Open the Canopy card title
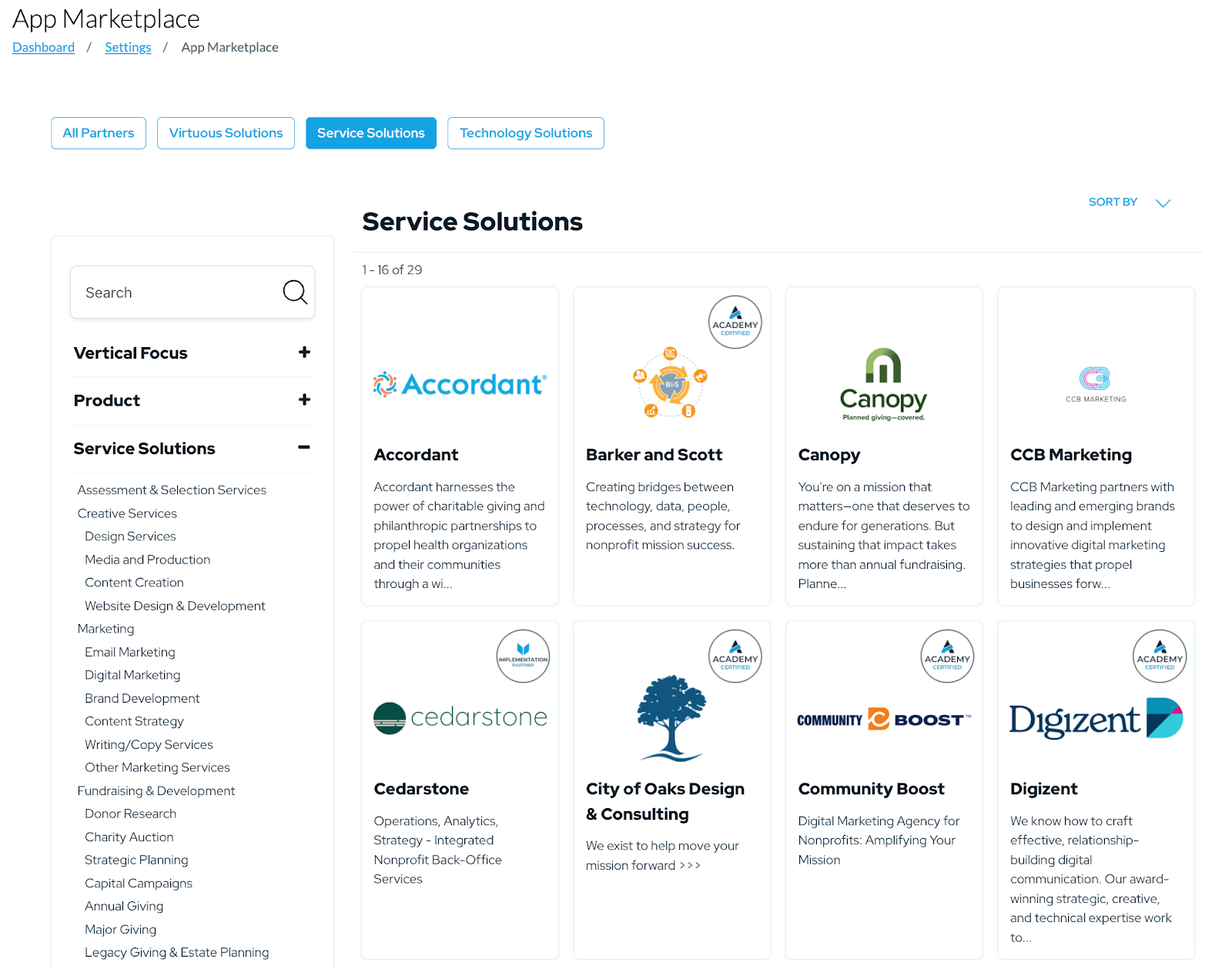Screen dimensions: 1232x969 (829, 455)
